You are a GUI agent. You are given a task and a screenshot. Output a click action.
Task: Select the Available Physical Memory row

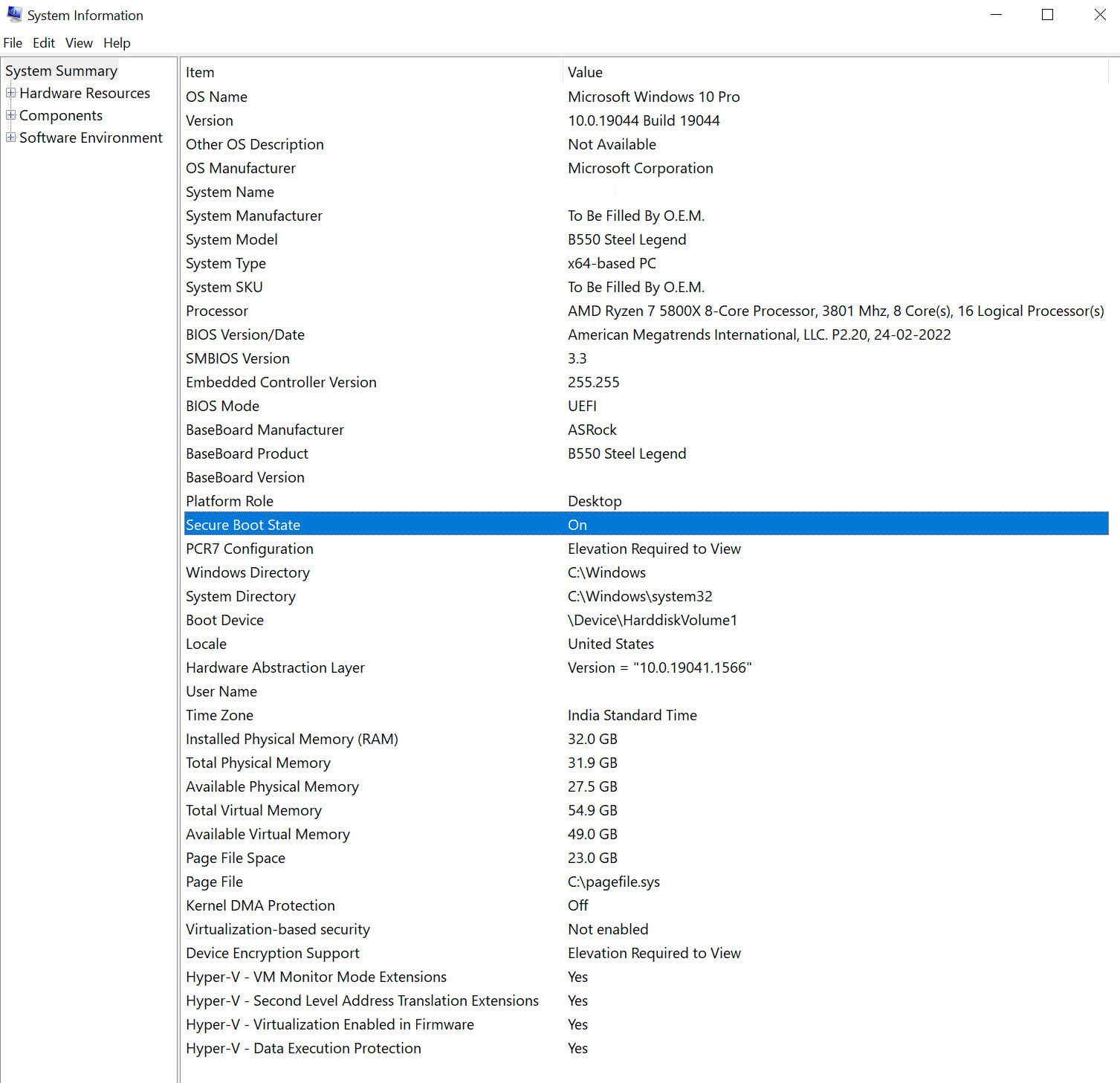click(x=646, y=786)
